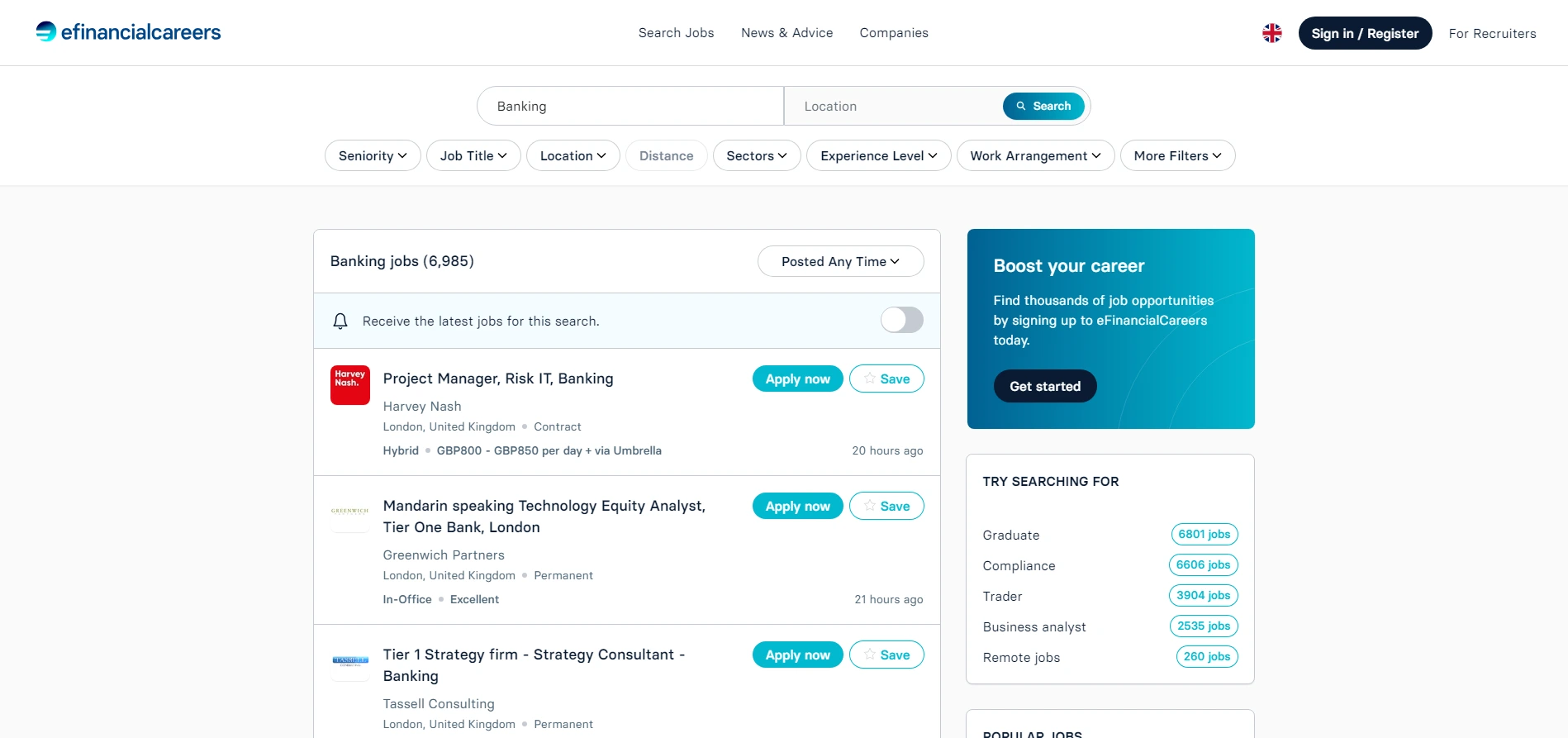Click the Distance filter
This screenshot has height=738, width=1568.
(666, 155)
